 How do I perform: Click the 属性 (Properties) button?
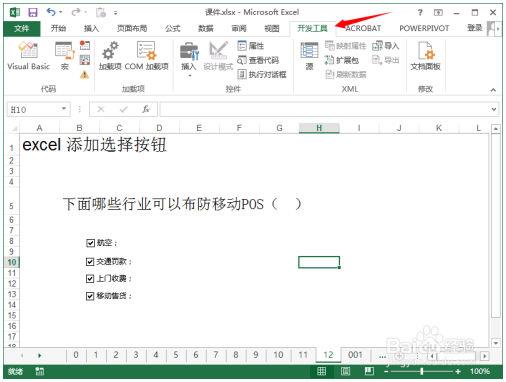(251, 46)
